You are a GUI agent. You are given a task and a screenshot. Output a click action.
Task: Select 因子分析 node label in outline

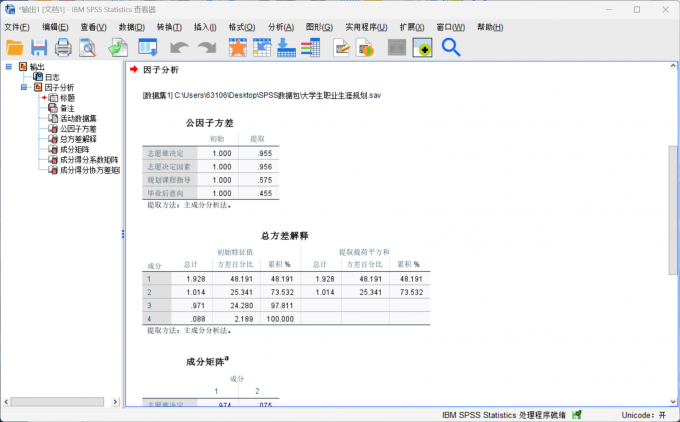pyautogui.click(x=59, y=87)
